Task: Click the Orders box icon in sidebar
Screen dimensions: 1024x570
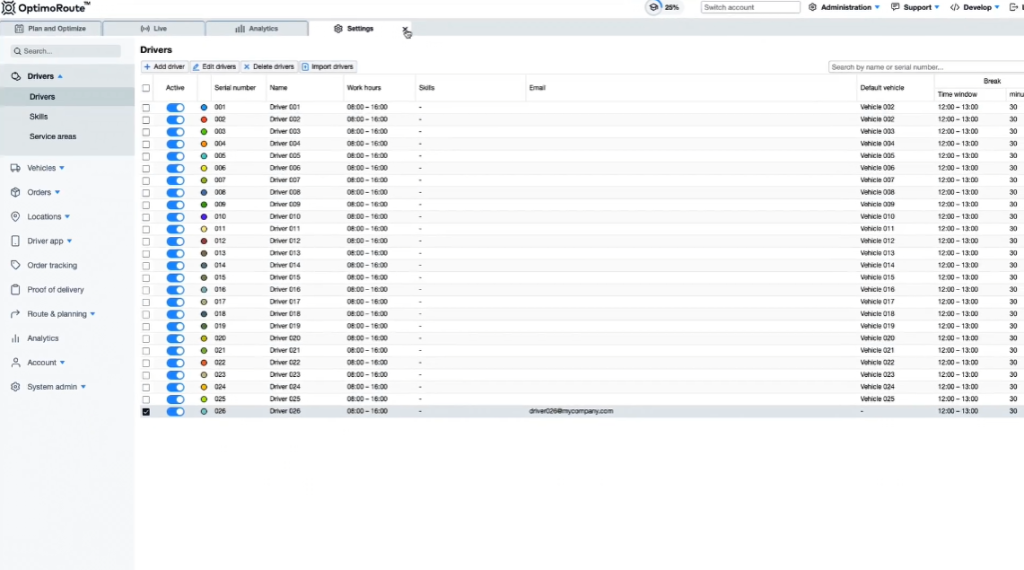Action: [x=16, y=192]
